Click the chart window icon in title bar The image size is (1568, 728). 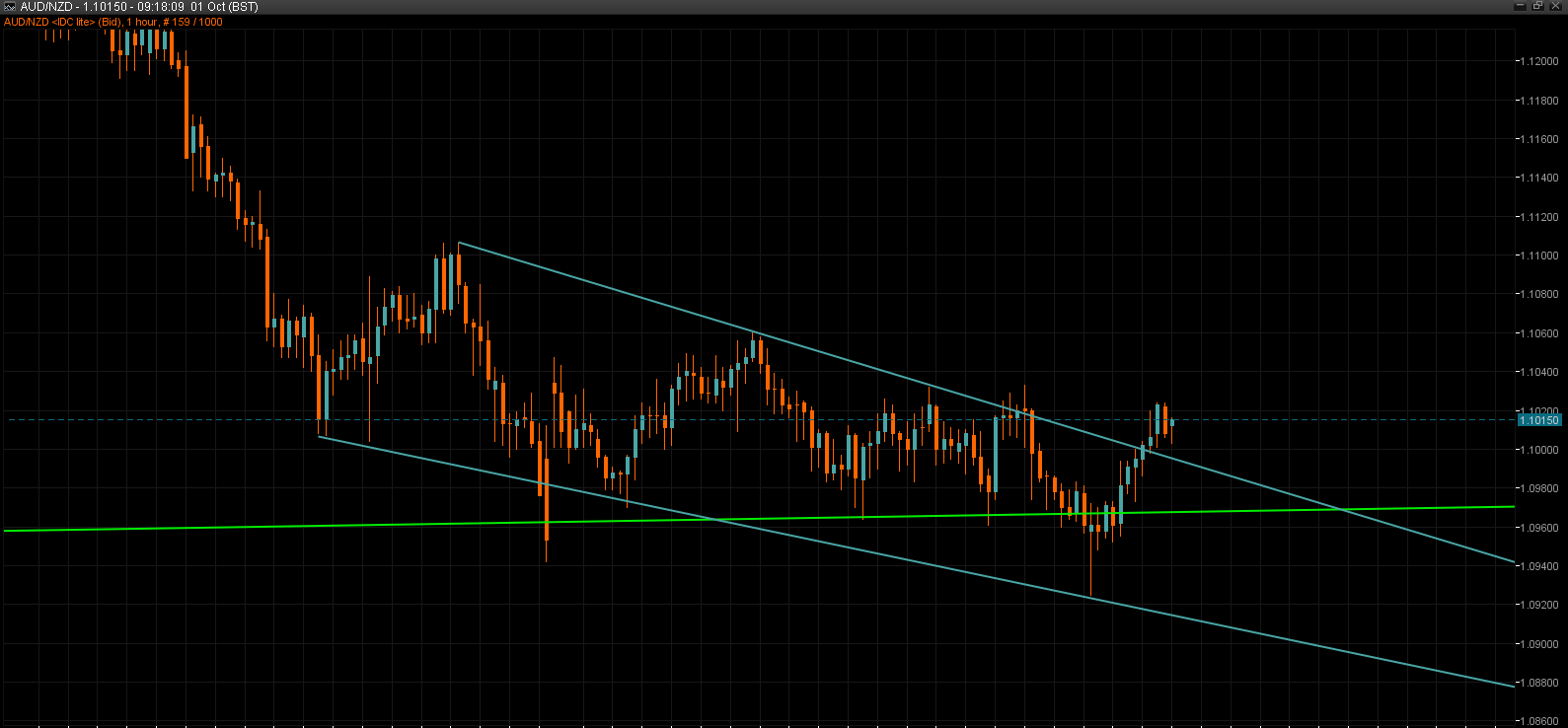tap(10, 7)
